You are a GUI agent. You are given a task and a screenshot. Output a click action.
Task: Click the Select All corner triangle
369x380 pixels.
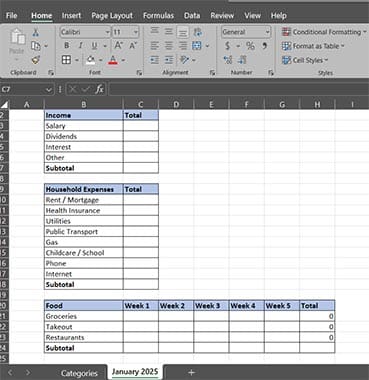(4, 105)
